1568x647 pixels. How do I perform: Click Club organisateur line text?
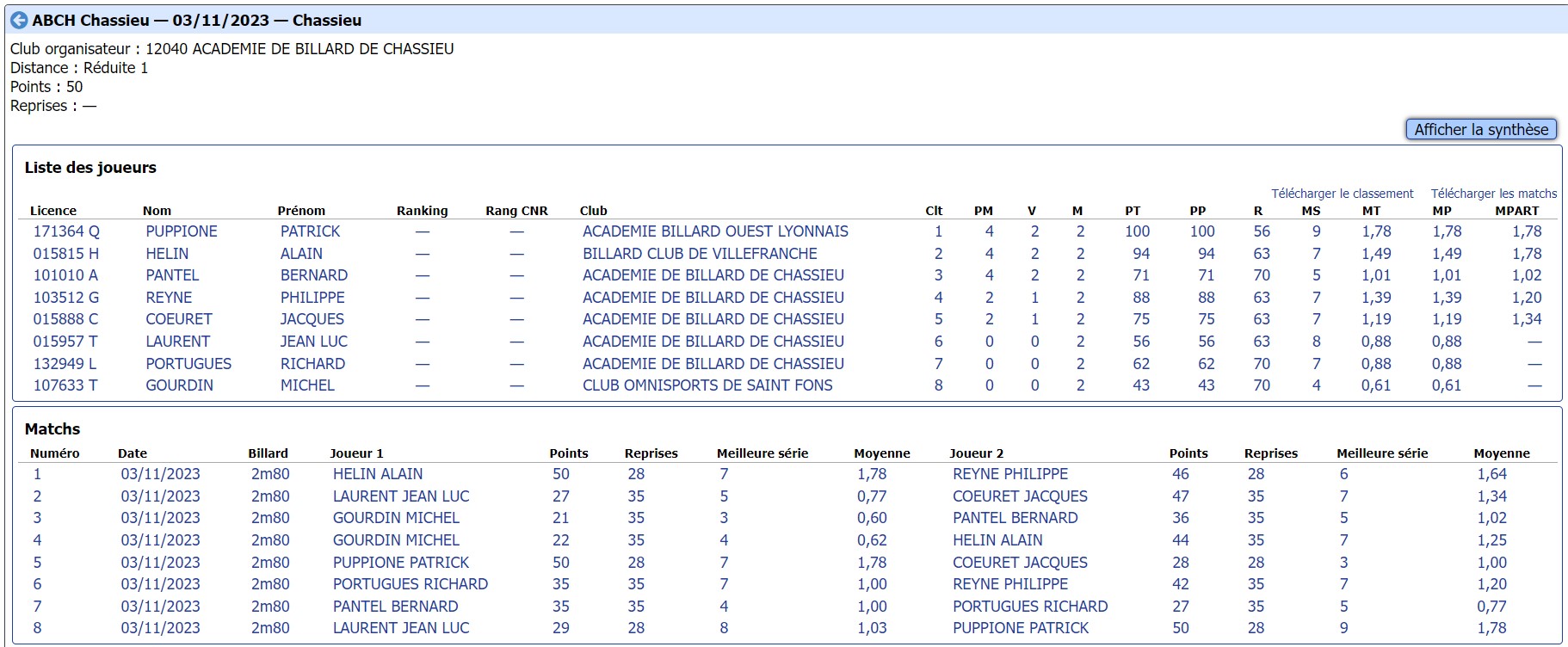[x=232, y=49]
